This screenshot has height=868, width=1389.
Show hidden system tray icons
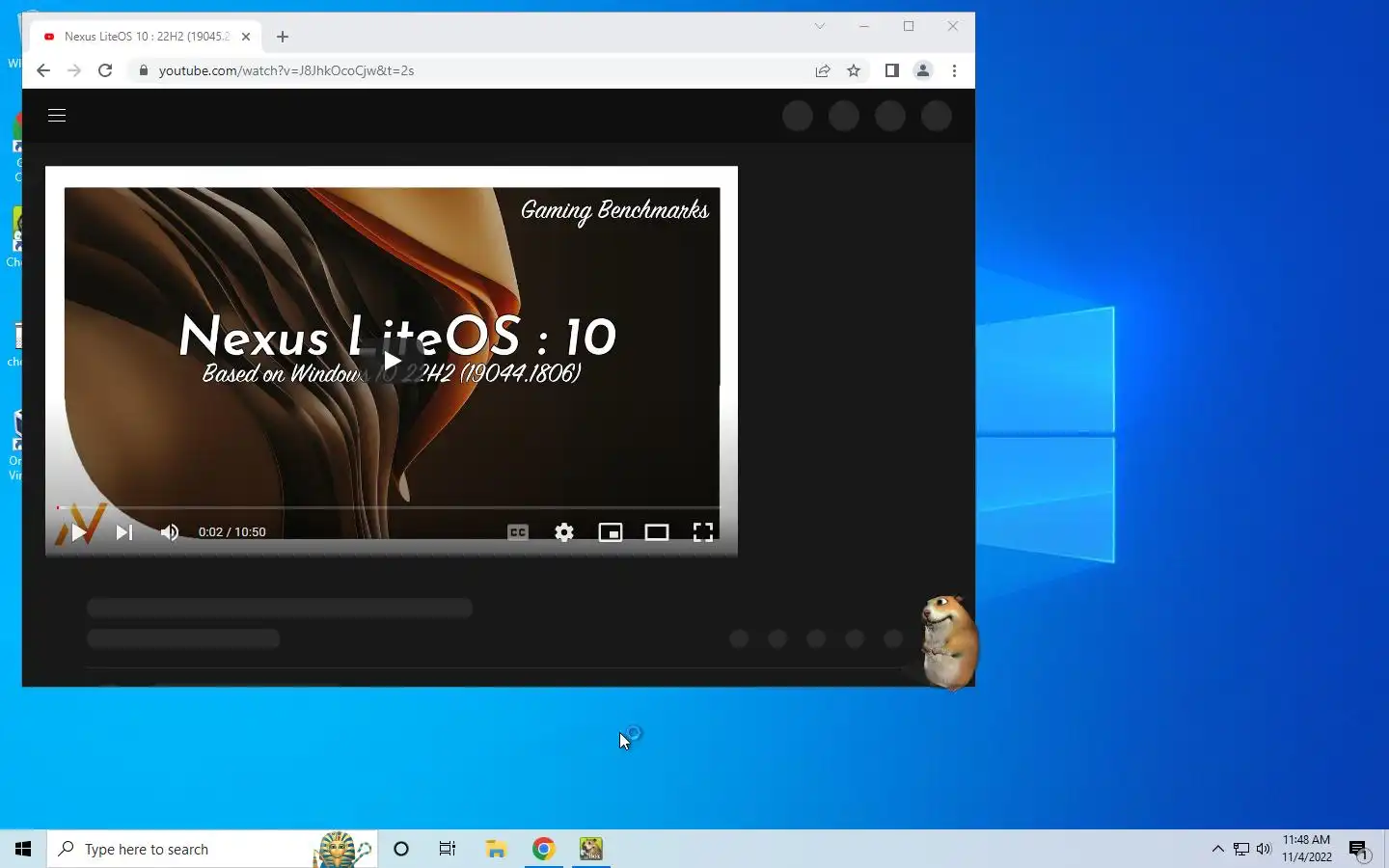tap(1217, 849)
